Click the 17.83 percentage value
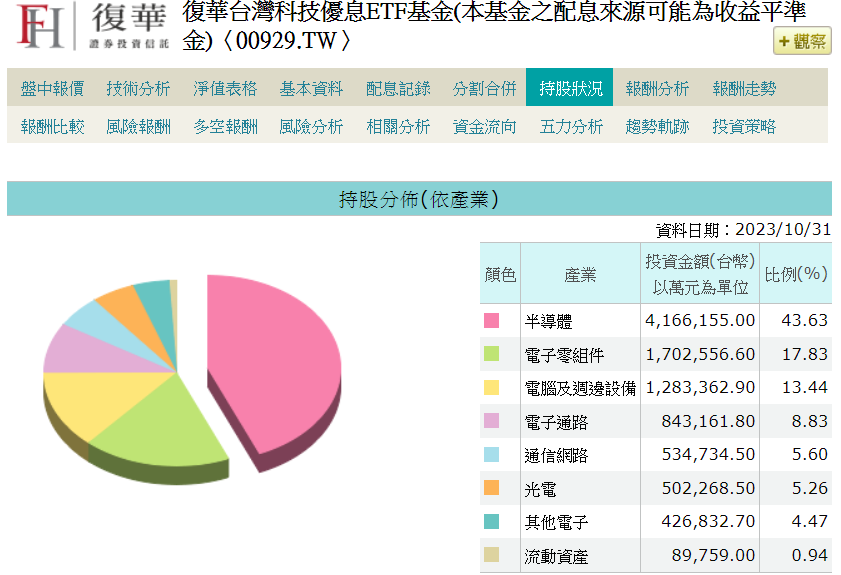This screenshot has height=575, width=841. pos(805,354)
